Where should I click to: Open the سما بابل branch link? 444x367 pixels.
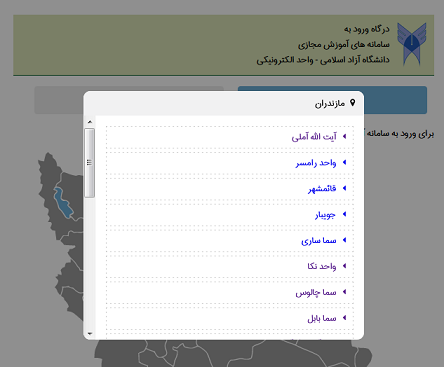coord(322,318)
